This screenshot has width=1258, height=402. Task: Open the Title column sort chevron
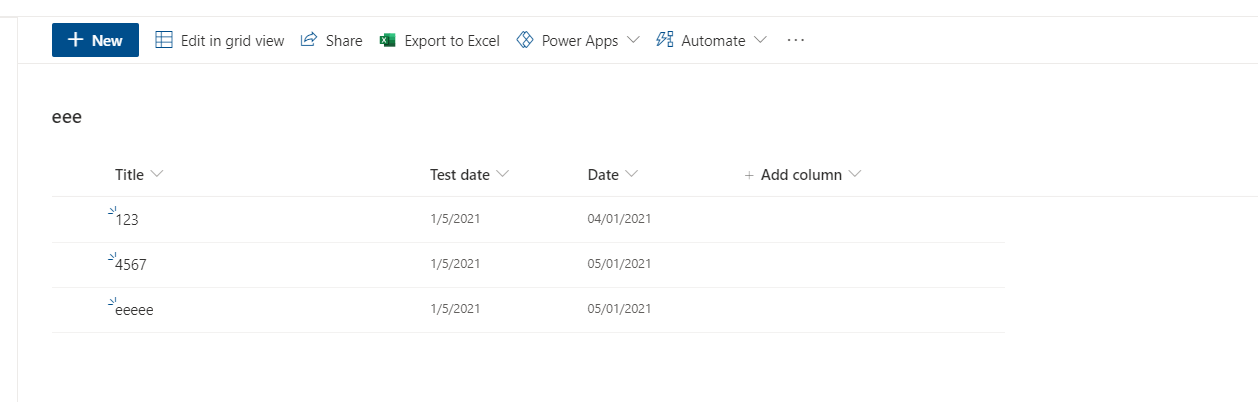tap(157, 174)
